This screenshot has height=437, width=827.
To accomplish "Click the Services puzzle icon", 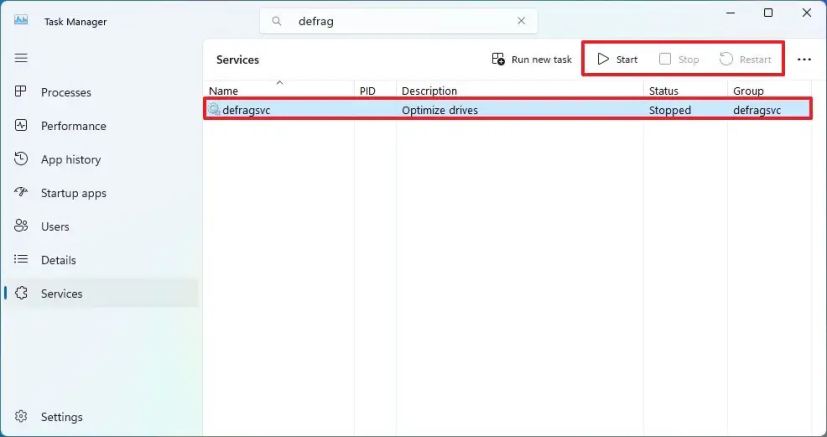I will (x=21, y=293).
